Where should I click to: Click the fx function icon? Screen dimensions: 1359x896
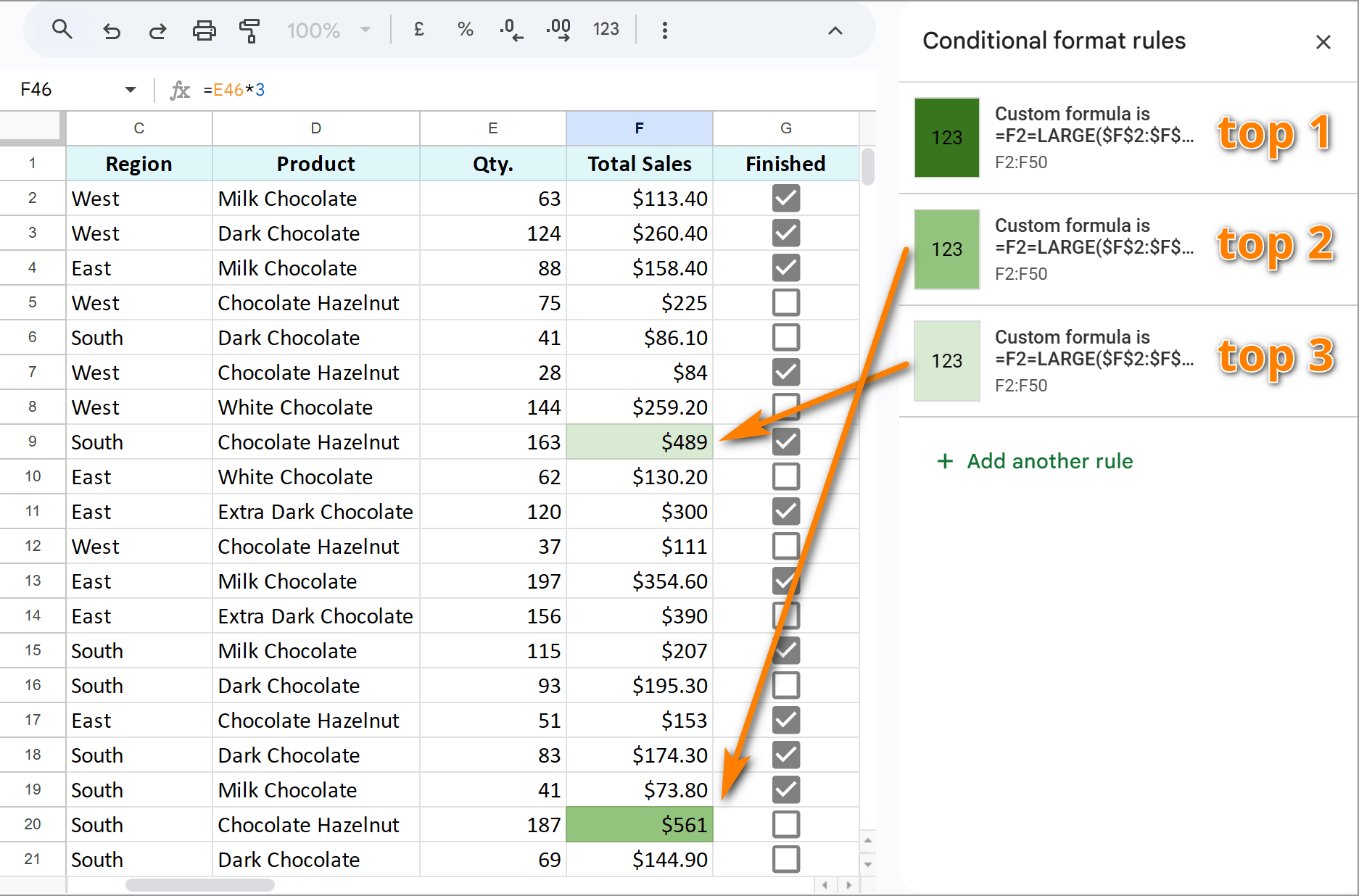[x=179, y=90]
